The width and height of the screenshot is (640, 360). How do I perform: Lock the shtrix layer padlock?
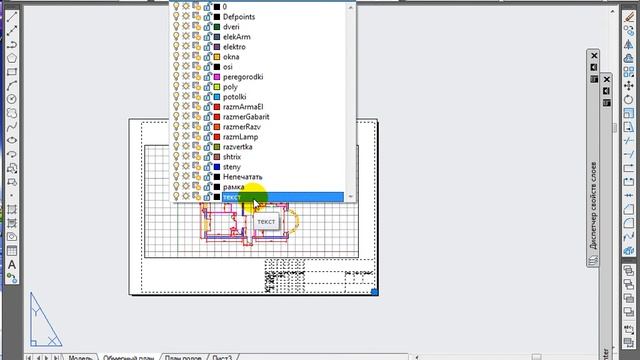pos(207,157)
